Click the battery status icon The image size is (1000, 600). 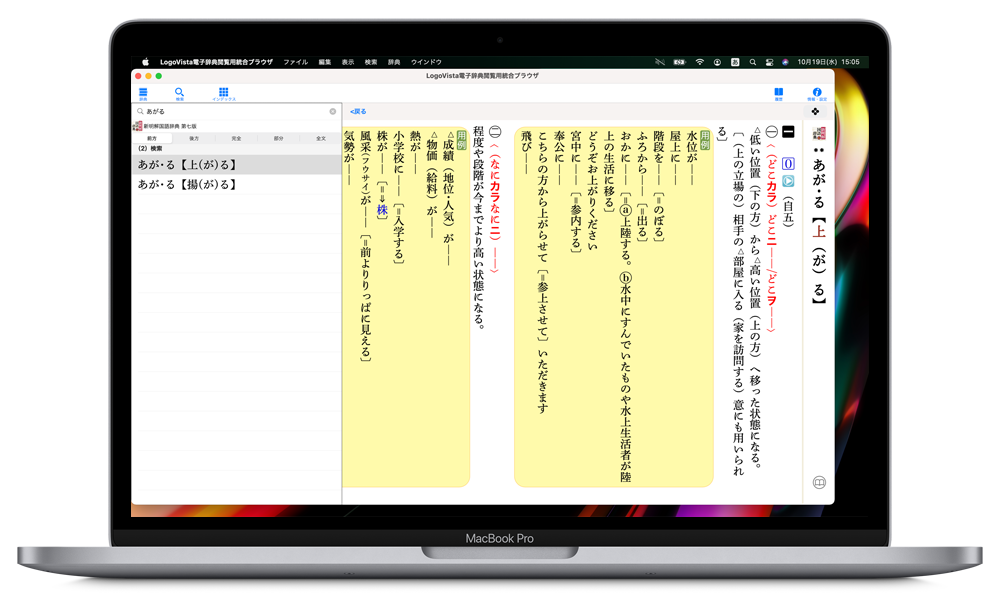coord(679,62)
